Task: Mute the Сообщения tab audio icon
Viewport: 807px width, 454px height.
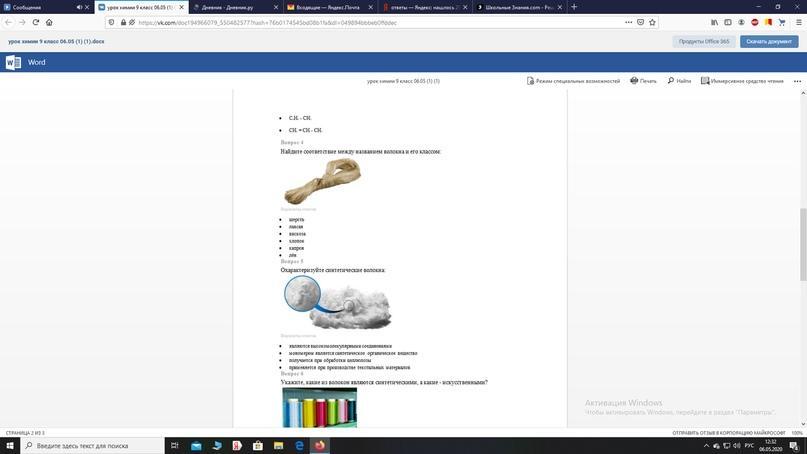Action: click(x=79, y=7)
